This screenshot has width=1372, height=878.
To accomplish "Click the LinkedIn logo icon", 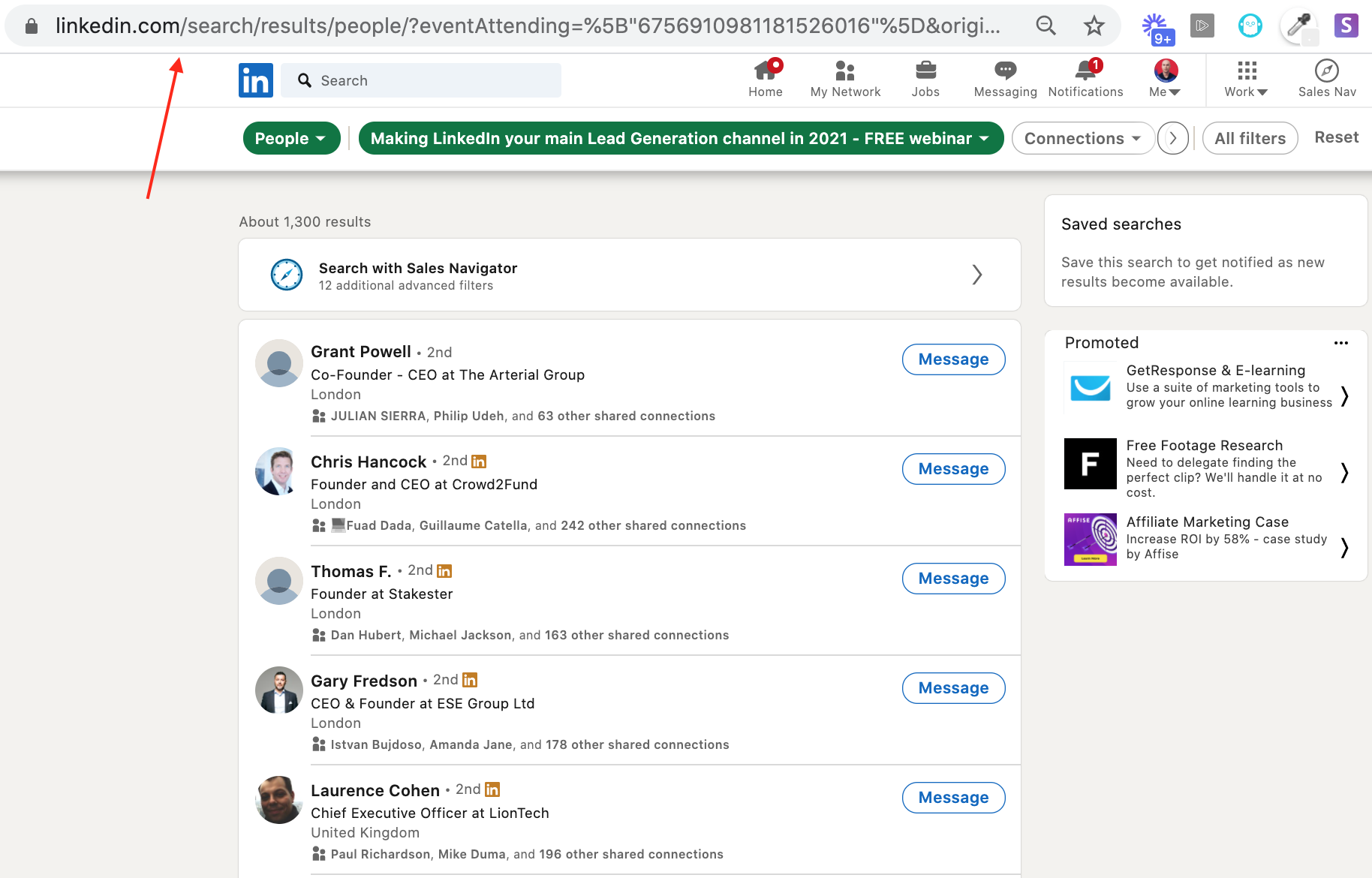I will pyautogui.click(x=256, y=80).
